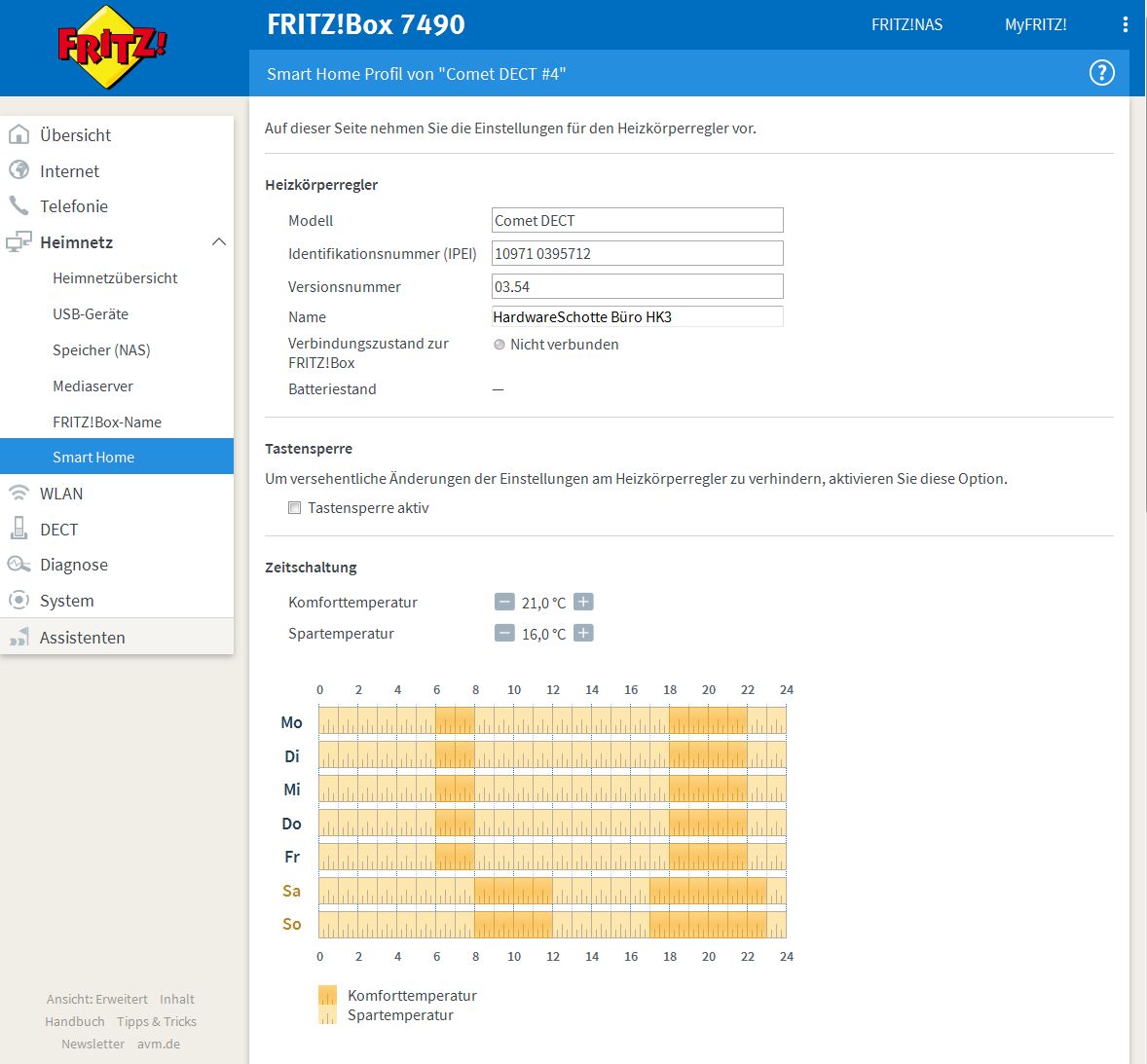Open the Handbuch footer link
Screen dimensions: 1147x1064
(75, 1021)
